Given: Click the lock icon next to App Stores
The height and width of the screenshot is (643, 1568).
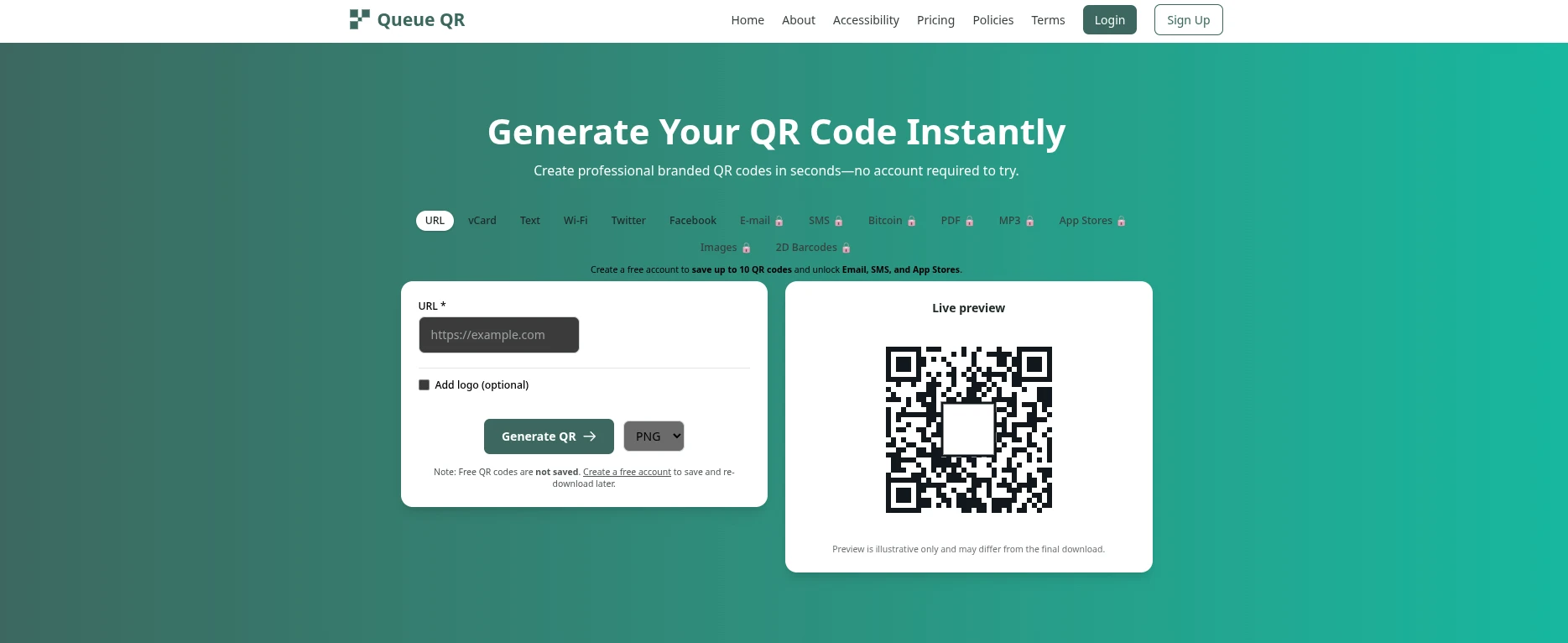Looking at the screenshot, I should pyautogui.click(x=1121, y=222).
